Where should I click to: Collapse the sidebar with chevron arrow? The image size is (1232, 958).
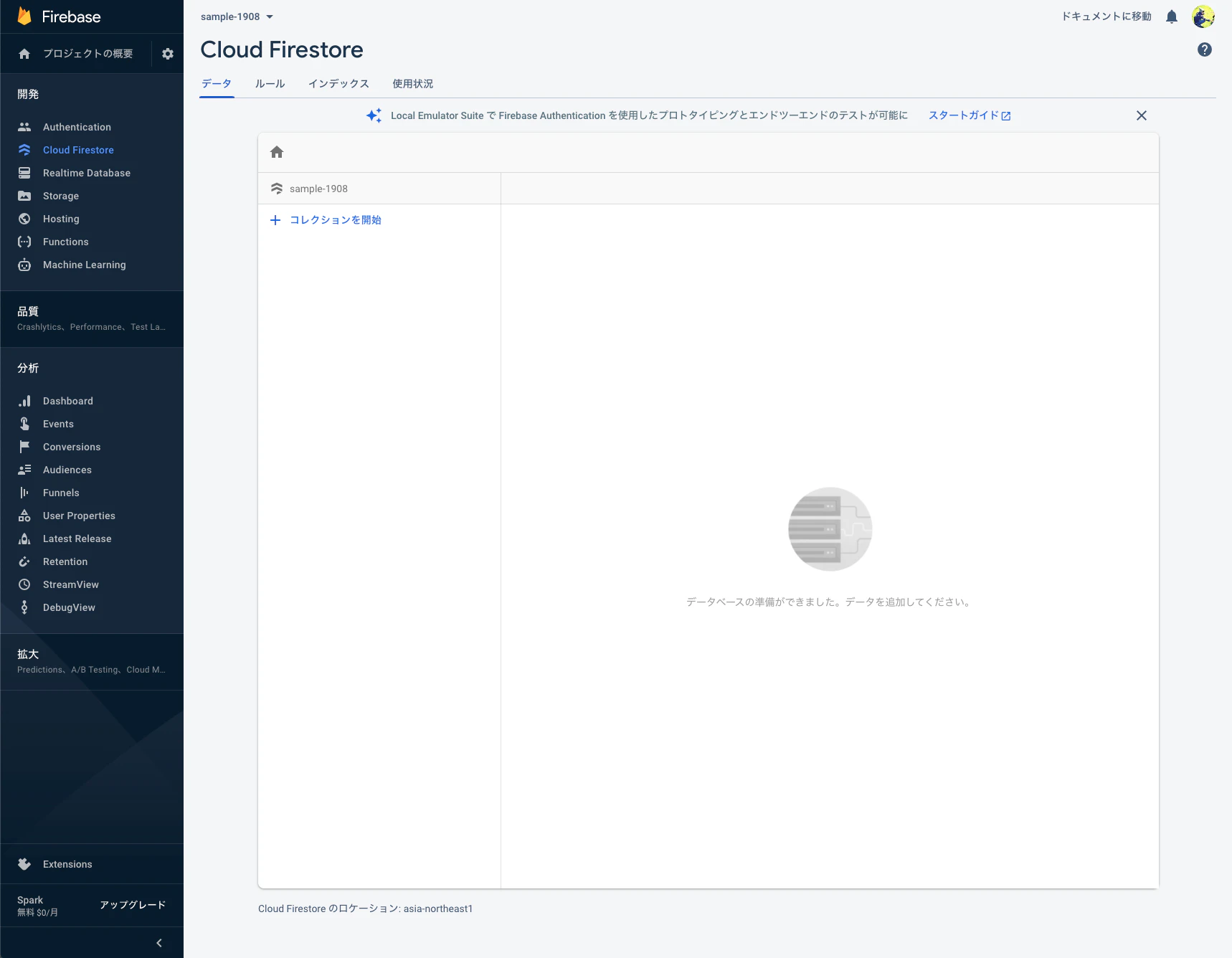click(x=159, y=943)
